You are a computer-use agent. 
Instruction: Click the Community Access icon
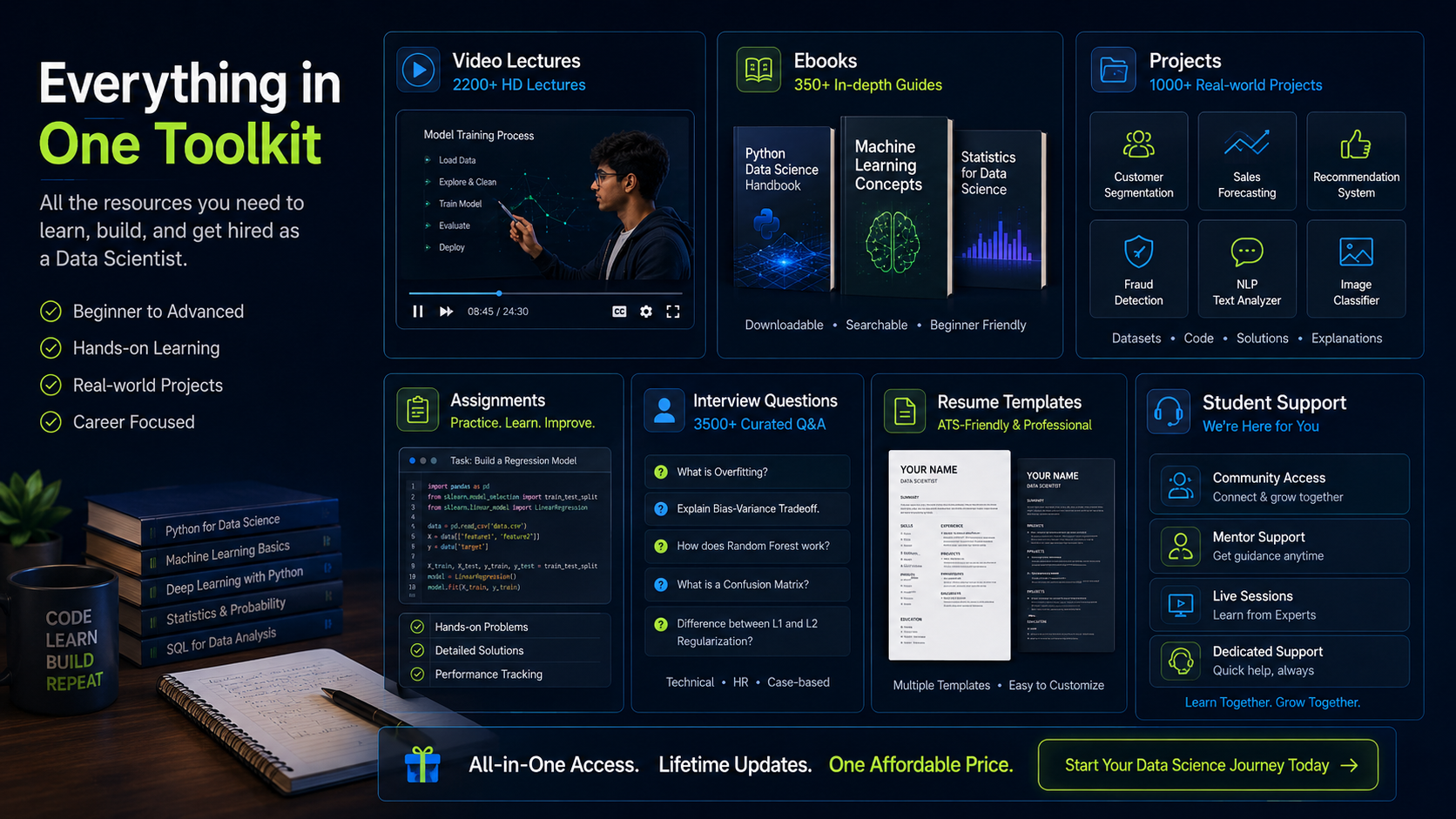click(x=1181, y=486)
